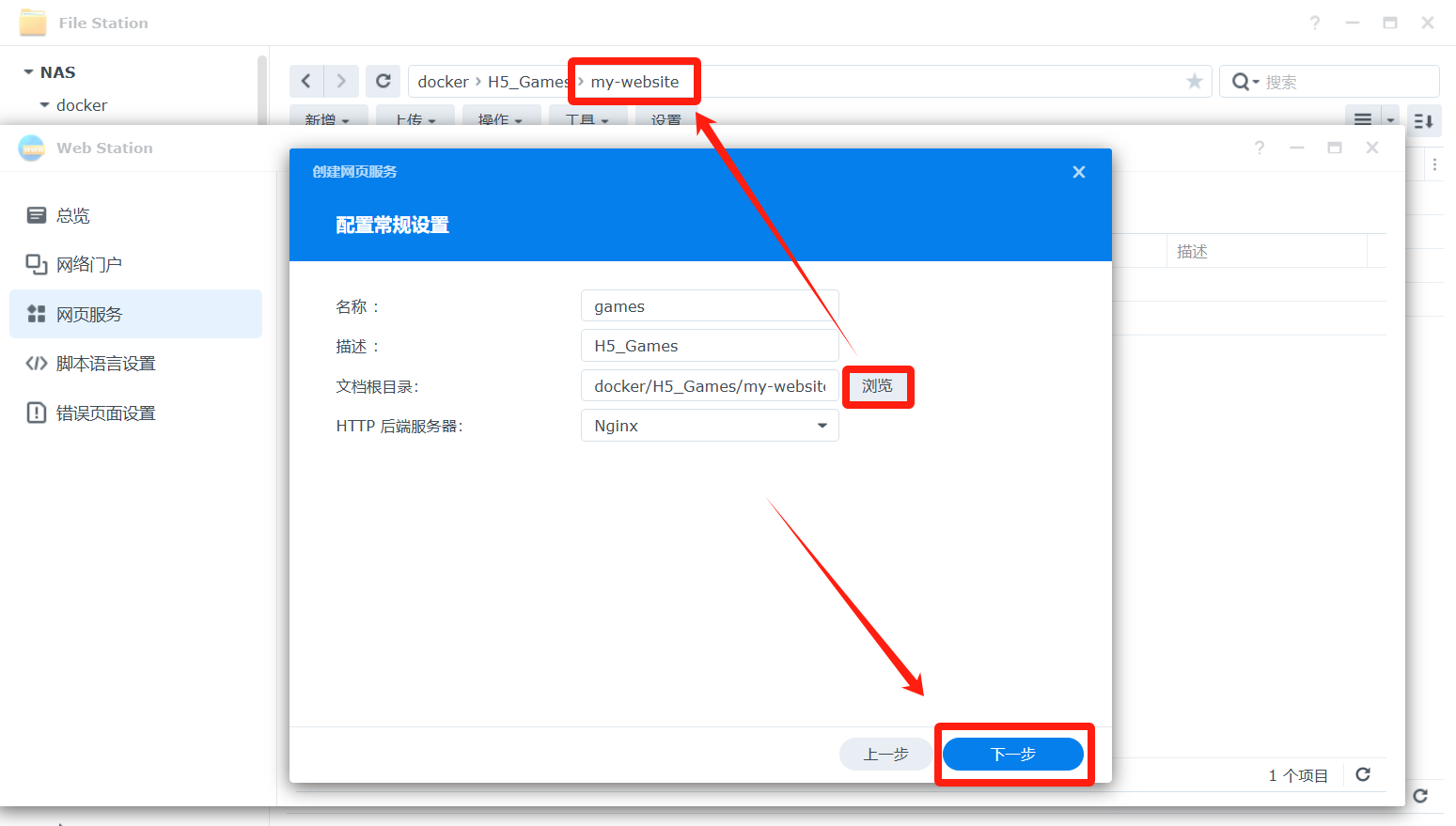1456x826 pixels.
Task: Open the list view mode dropdown arrow
Action: click(1389, 120)
